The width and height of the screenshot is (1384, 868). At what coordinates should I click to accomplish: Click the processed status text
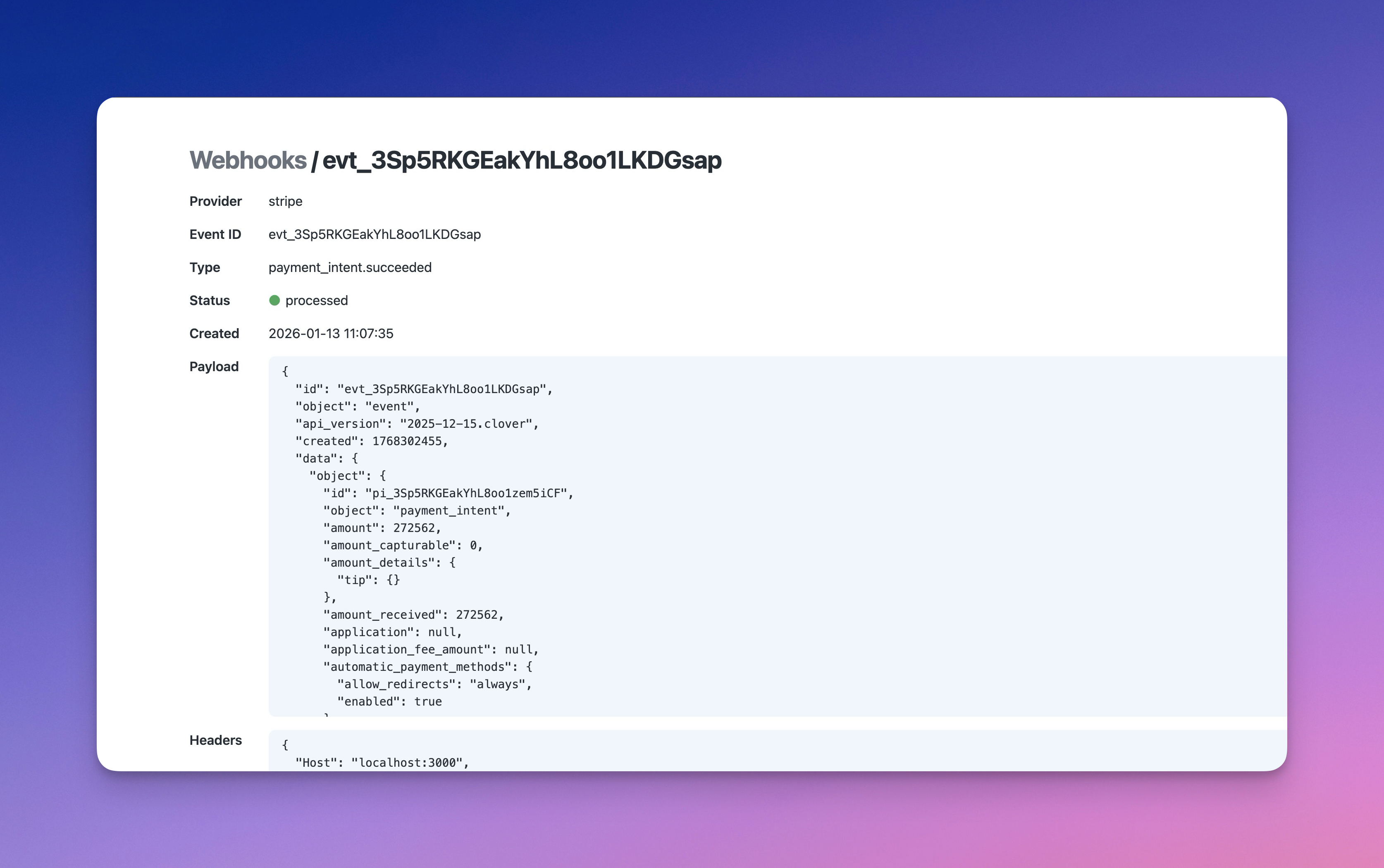point(316,300)
